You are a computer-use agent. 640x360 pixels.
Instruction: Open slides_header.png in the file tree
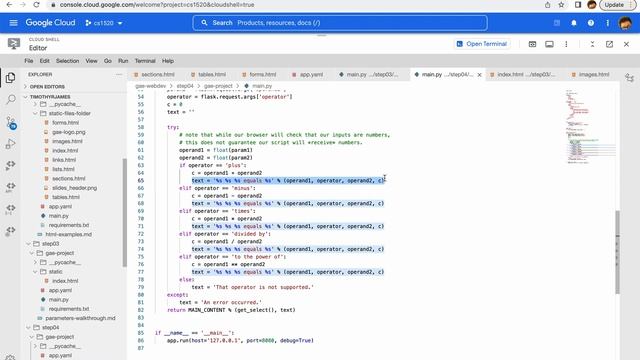click(x=74, y=188)
